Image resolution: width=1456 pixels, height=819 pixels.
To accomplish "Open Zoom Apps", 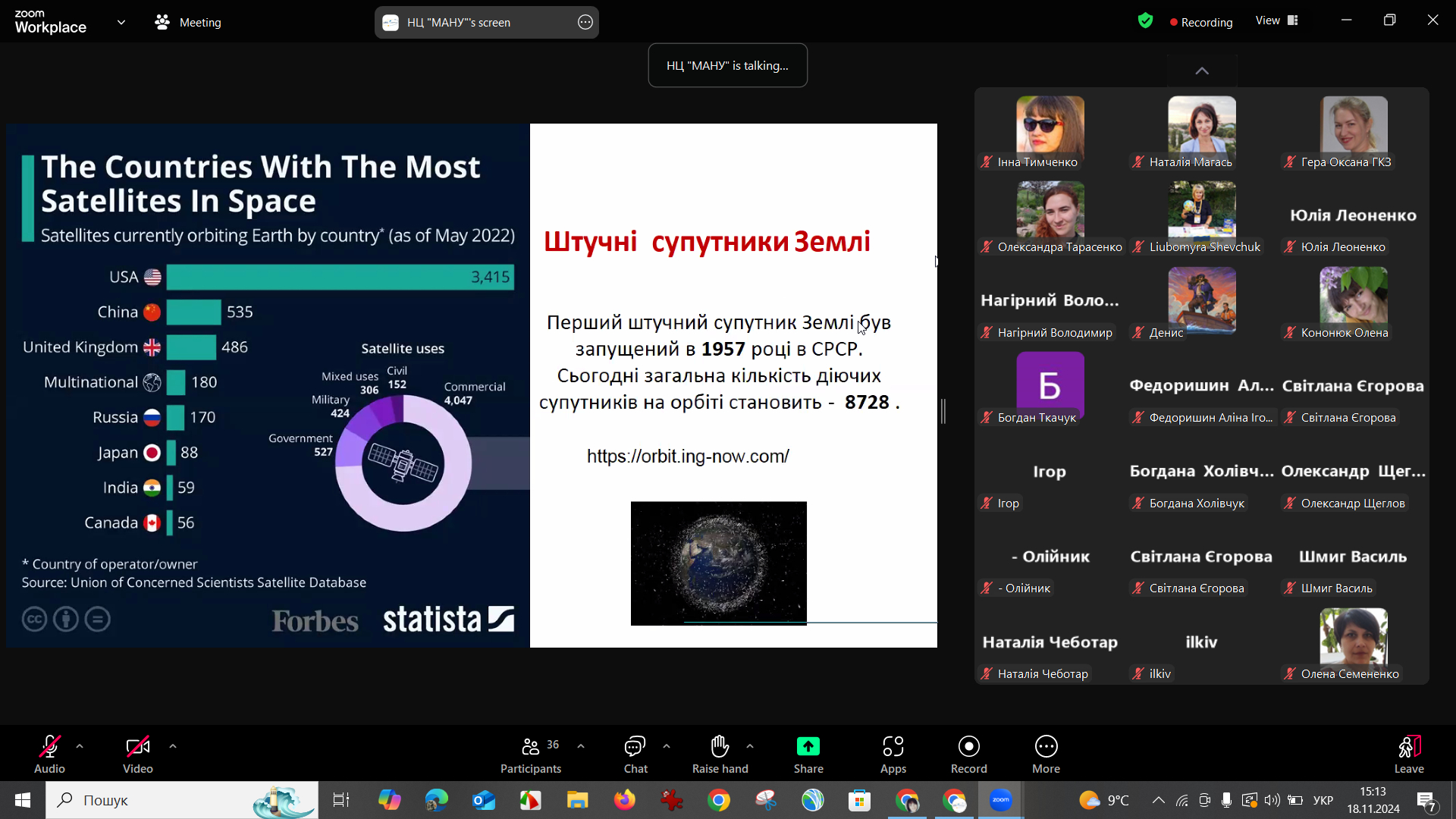I will pos(893,754).
